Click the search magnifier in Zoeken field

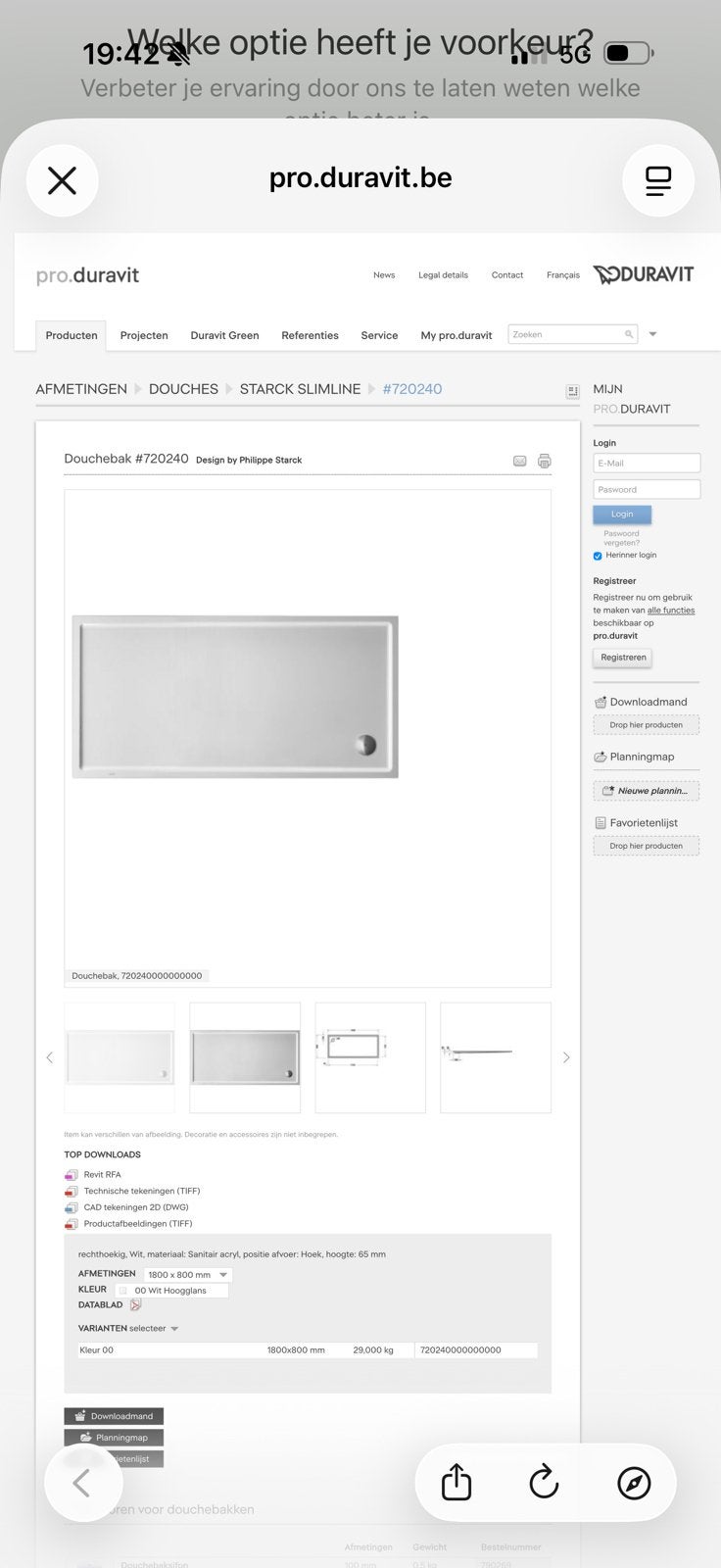[x=629, y=334]
